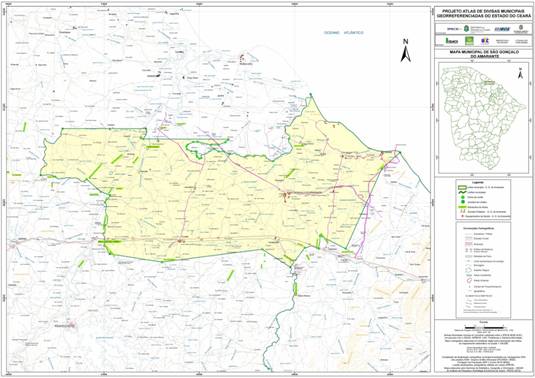Click the green wavy line symbol in the legend
The height and width of the screenshot is (378, 535).
coord(462,192)
